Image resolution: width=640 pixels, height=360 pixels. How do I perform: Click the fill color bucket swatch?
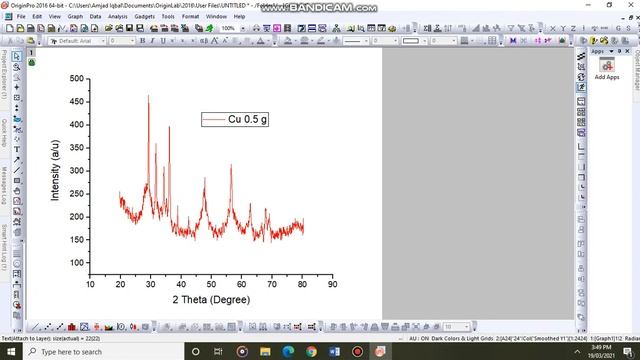[288, 41]
